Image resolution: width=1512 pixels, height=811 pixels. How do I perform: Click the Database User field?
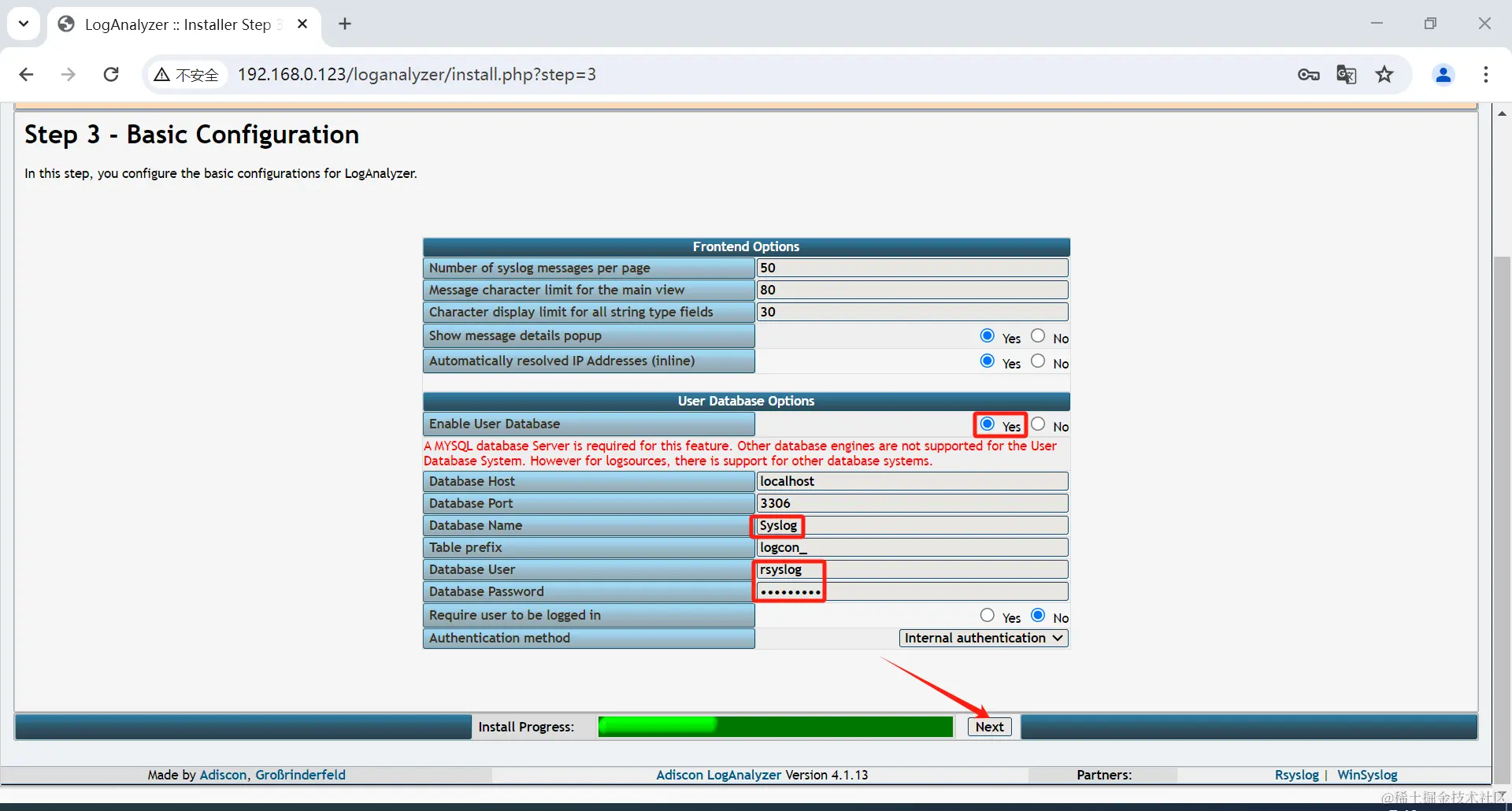point(912,569)
